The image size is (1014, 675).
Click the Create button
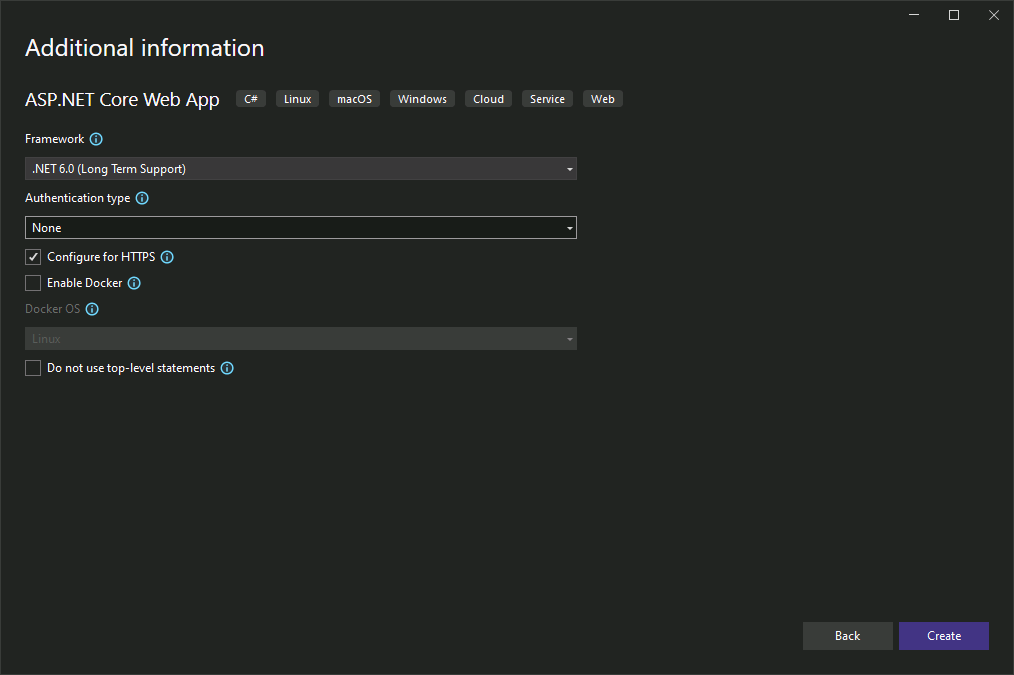(944, 636)
